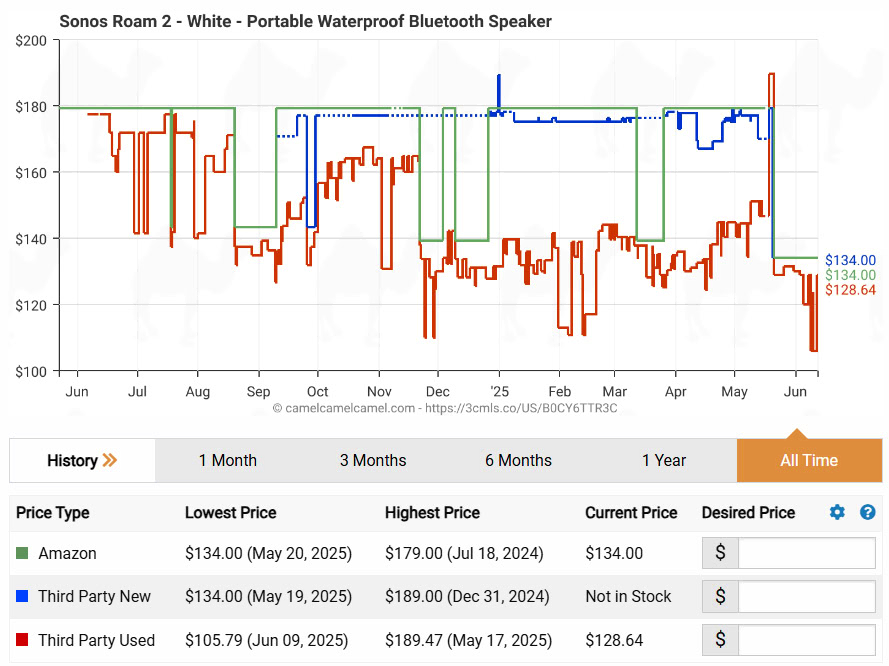Viewport: 889px width, 666px height.
Task: Click the orange double-chevron beside History
Action: tap(110, 460)
